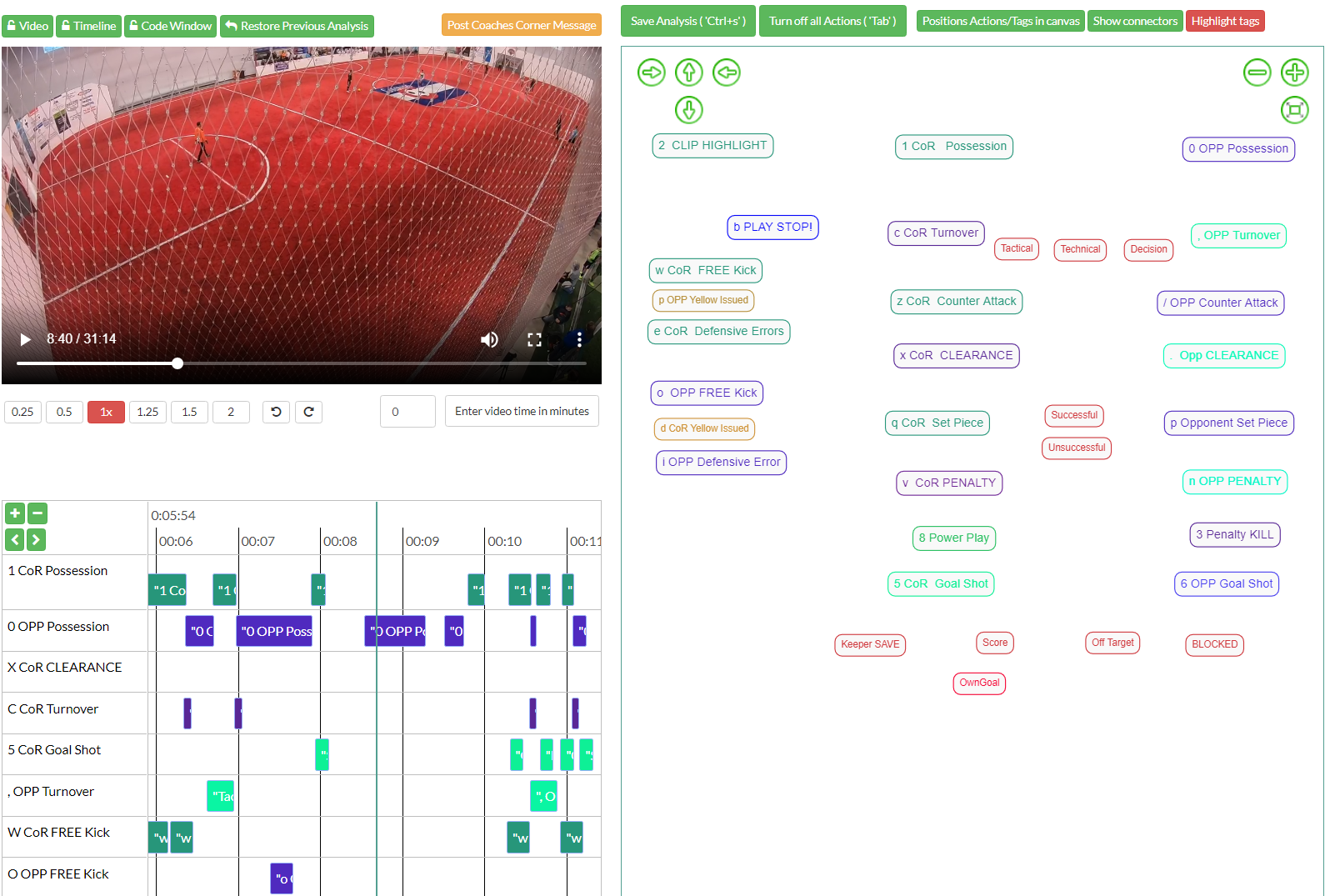Select the Technical tag
Viewport: 1325px width, 896px height.
coord(1080,249)
